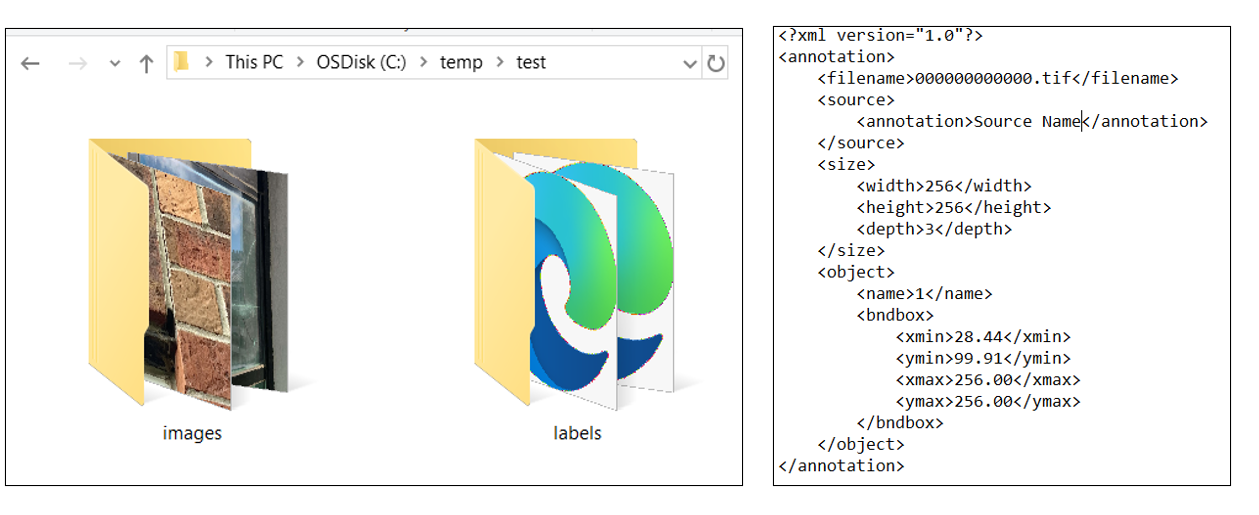The height and width of the screenshot is (515, 1259).
Task: Expand chevron after OSDisk (C:)
Action: (423, 62)
